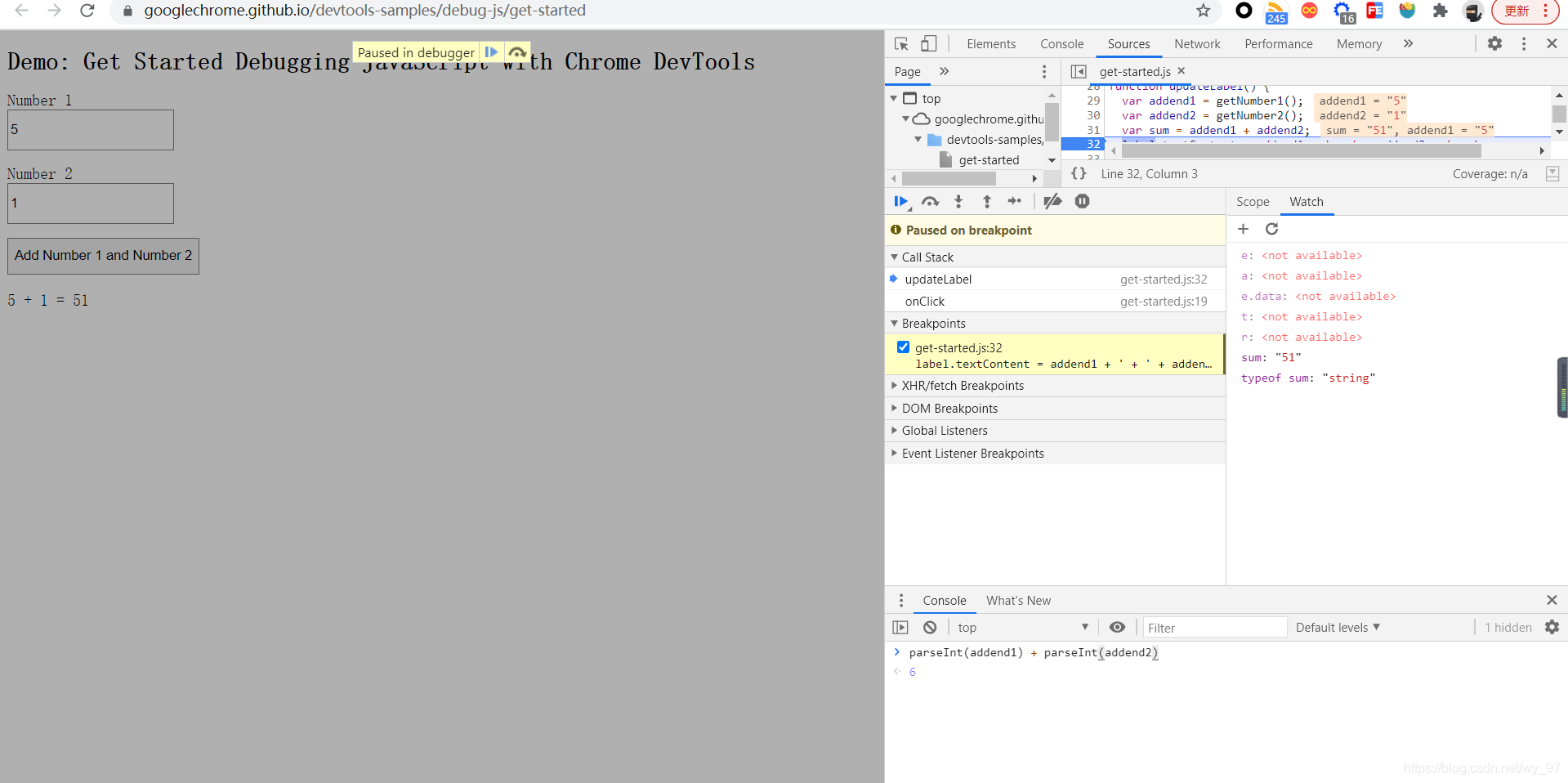1568x783 pixels.
Task: Open the Performance tab
Action: (1279, 44)
